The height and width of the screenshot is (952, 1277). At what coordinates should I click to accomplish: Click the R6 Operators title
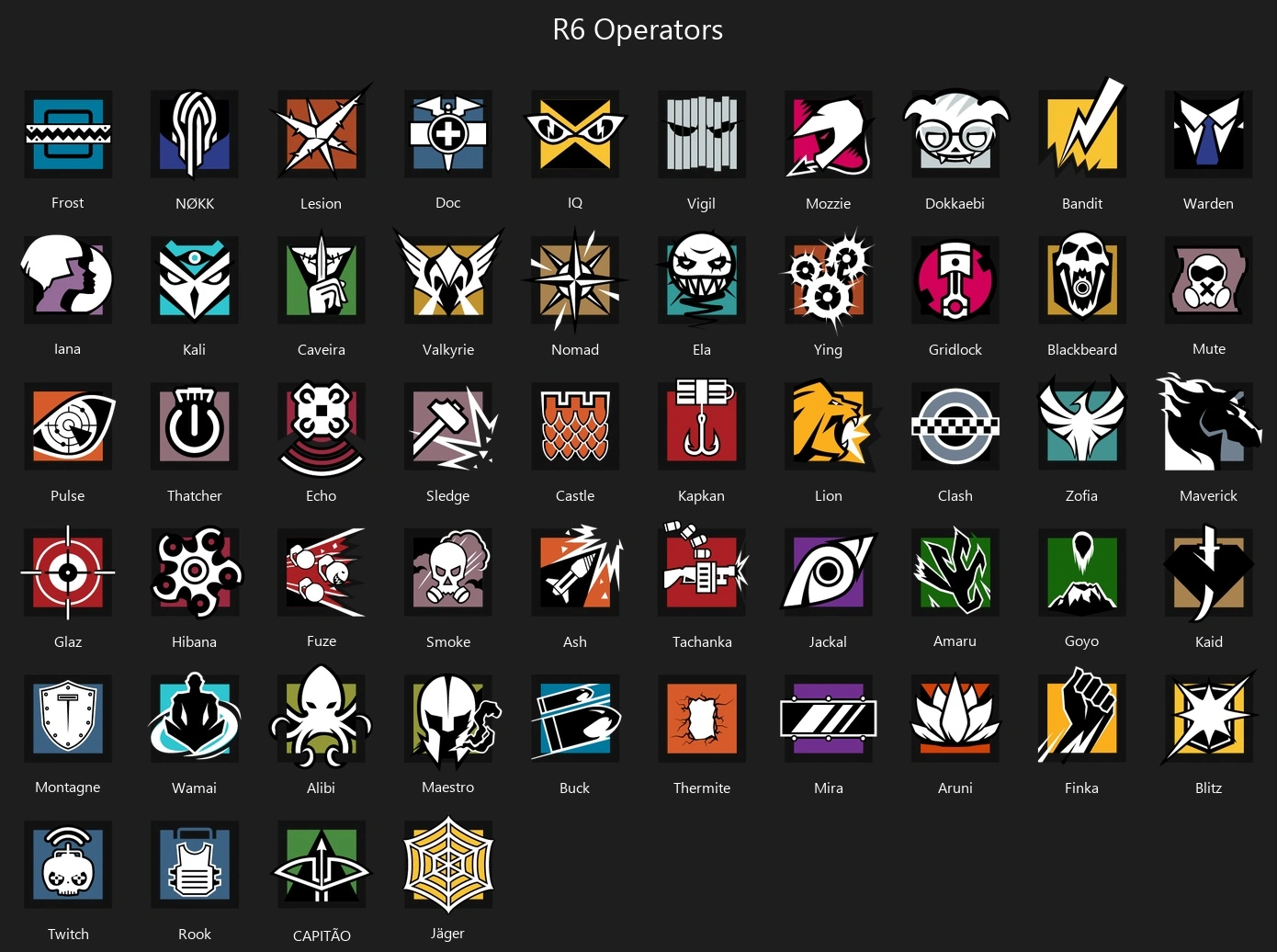tap(638, 29)
